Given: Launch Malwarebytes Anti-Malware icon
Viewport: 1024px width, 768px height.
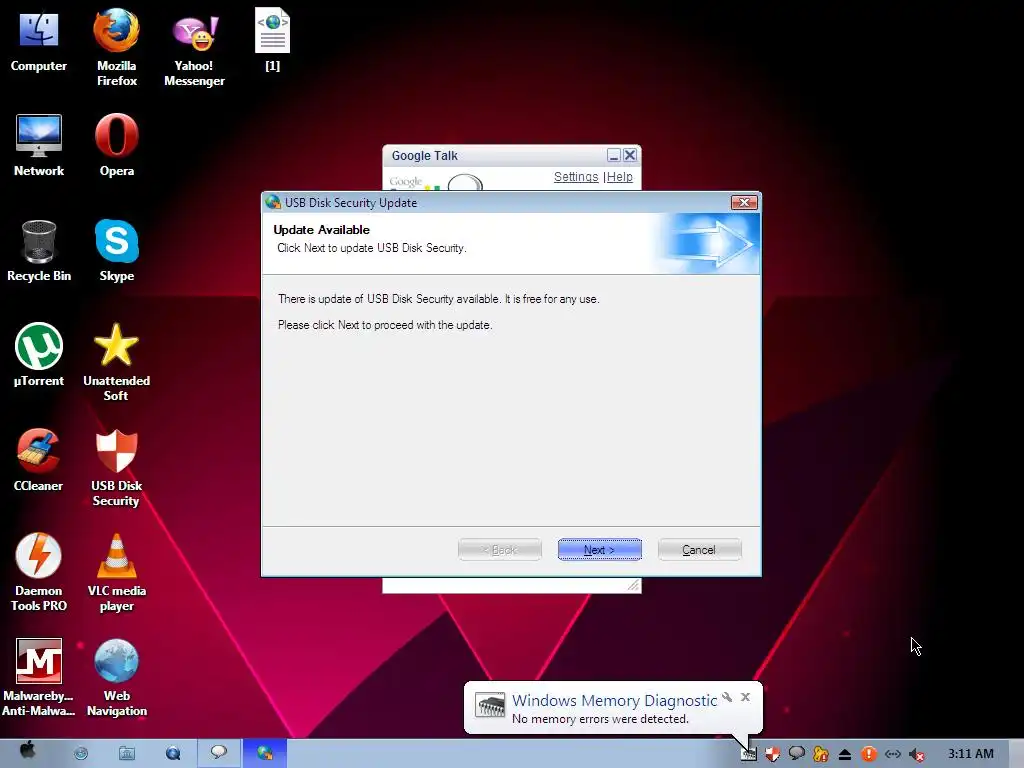Looking at the screenshot, I should [x=39, y=678].
